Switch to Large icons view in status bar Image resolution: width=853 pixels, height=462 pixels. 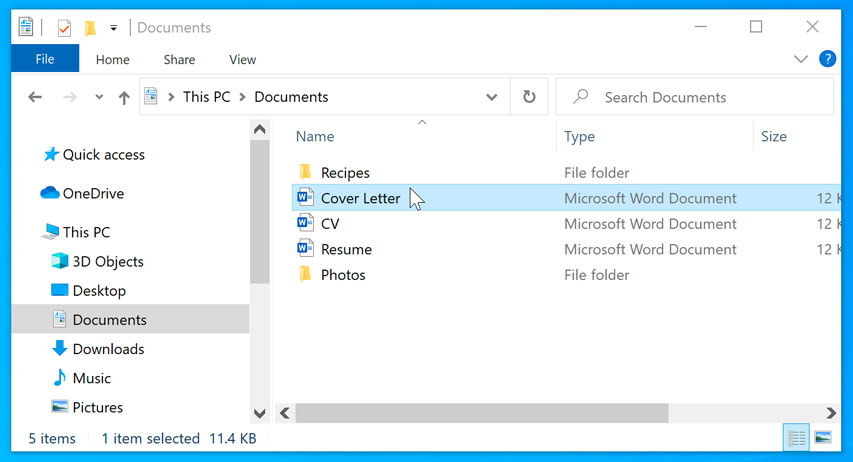pyautogui.click(x=823, y=438)
